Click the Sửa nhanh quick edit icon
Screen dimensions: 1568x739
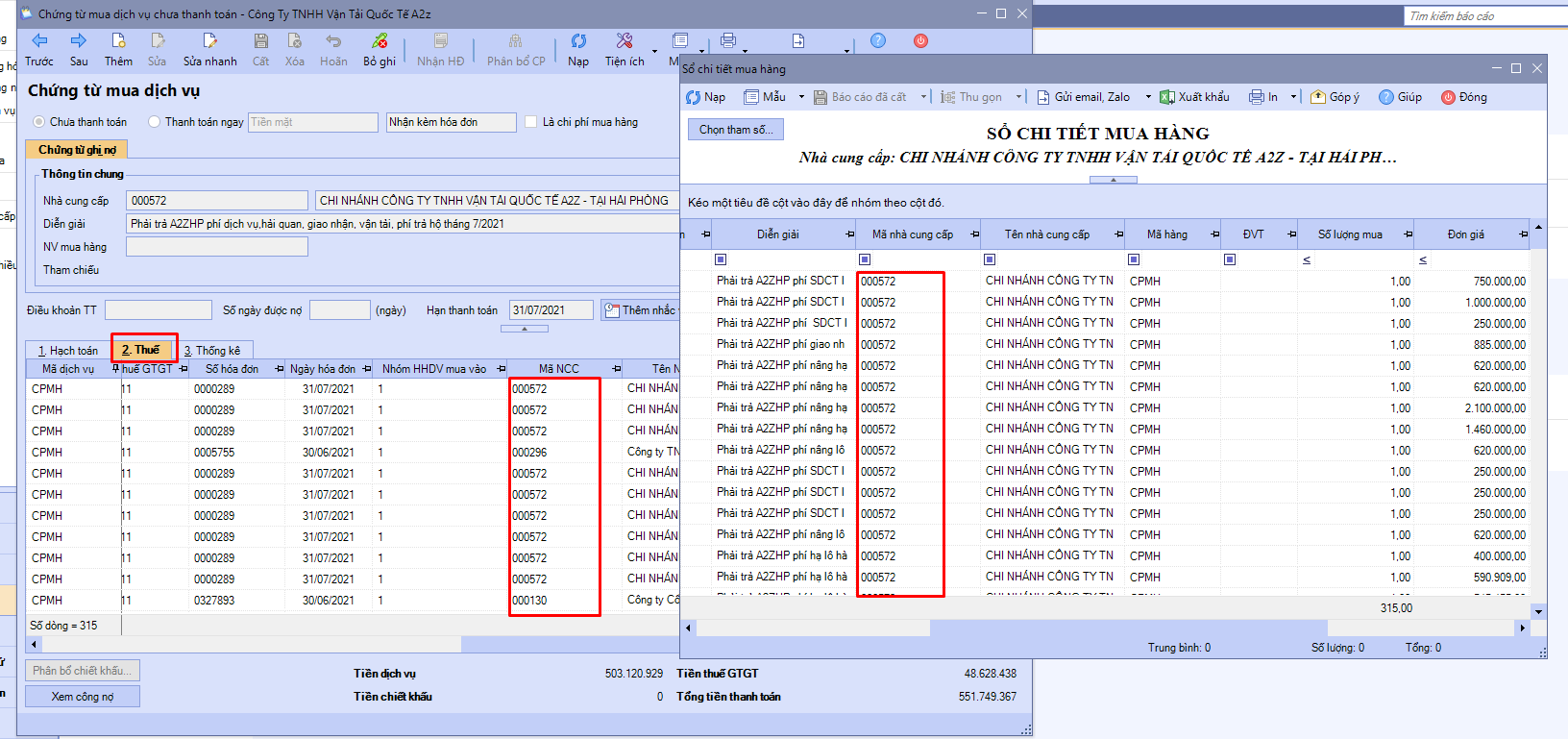pyautogui.click(x=209, y=40)
